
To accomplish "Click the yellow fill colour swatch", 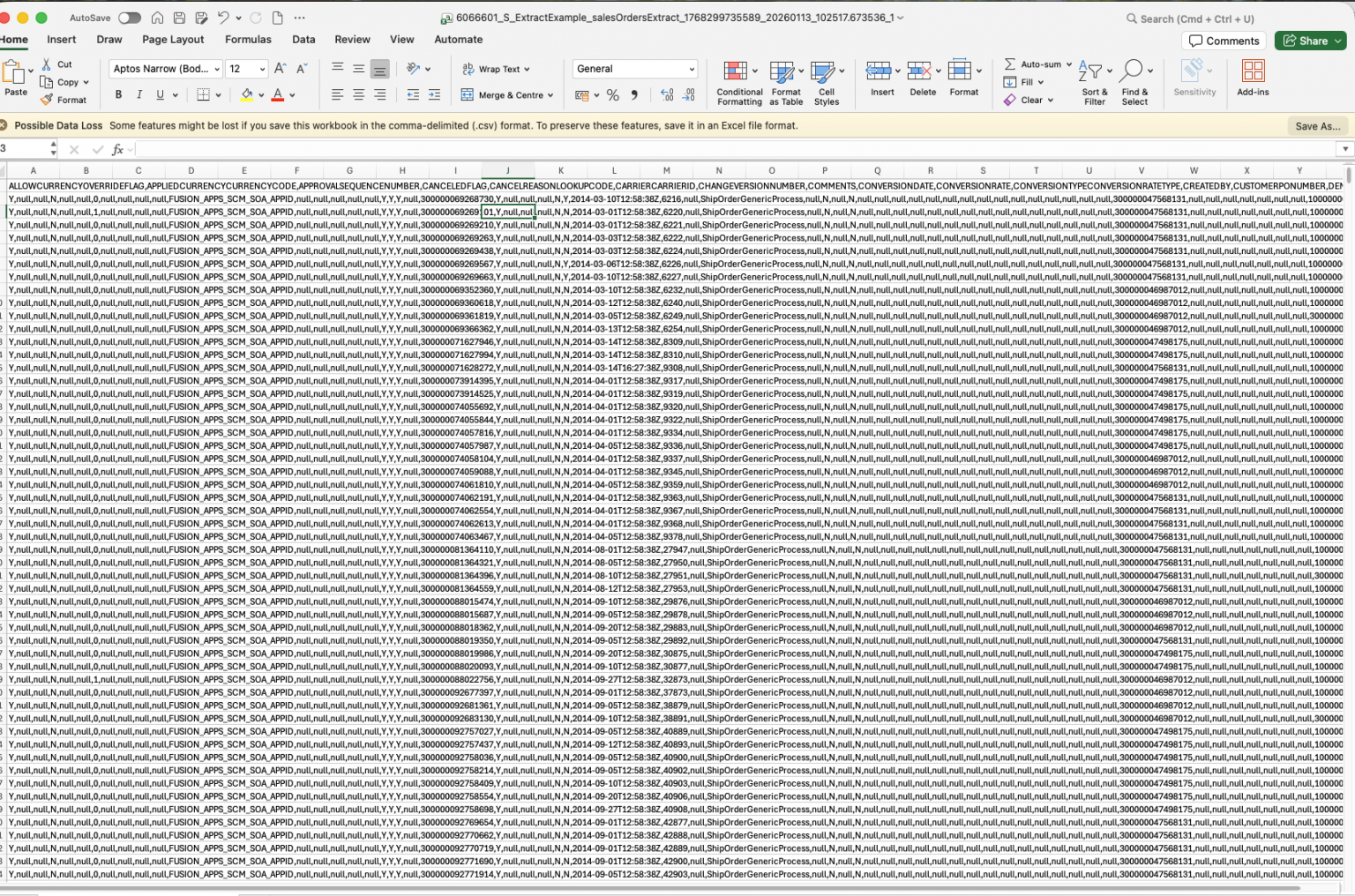I will tap(247, 95).
